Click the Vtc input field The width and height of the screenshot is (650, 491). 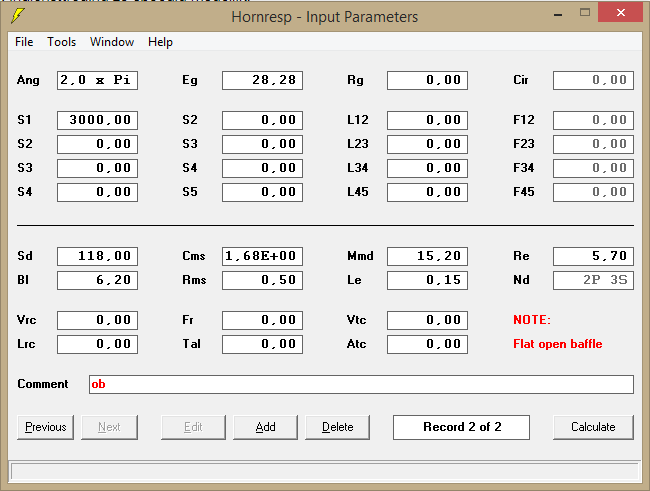pos(427,321)
